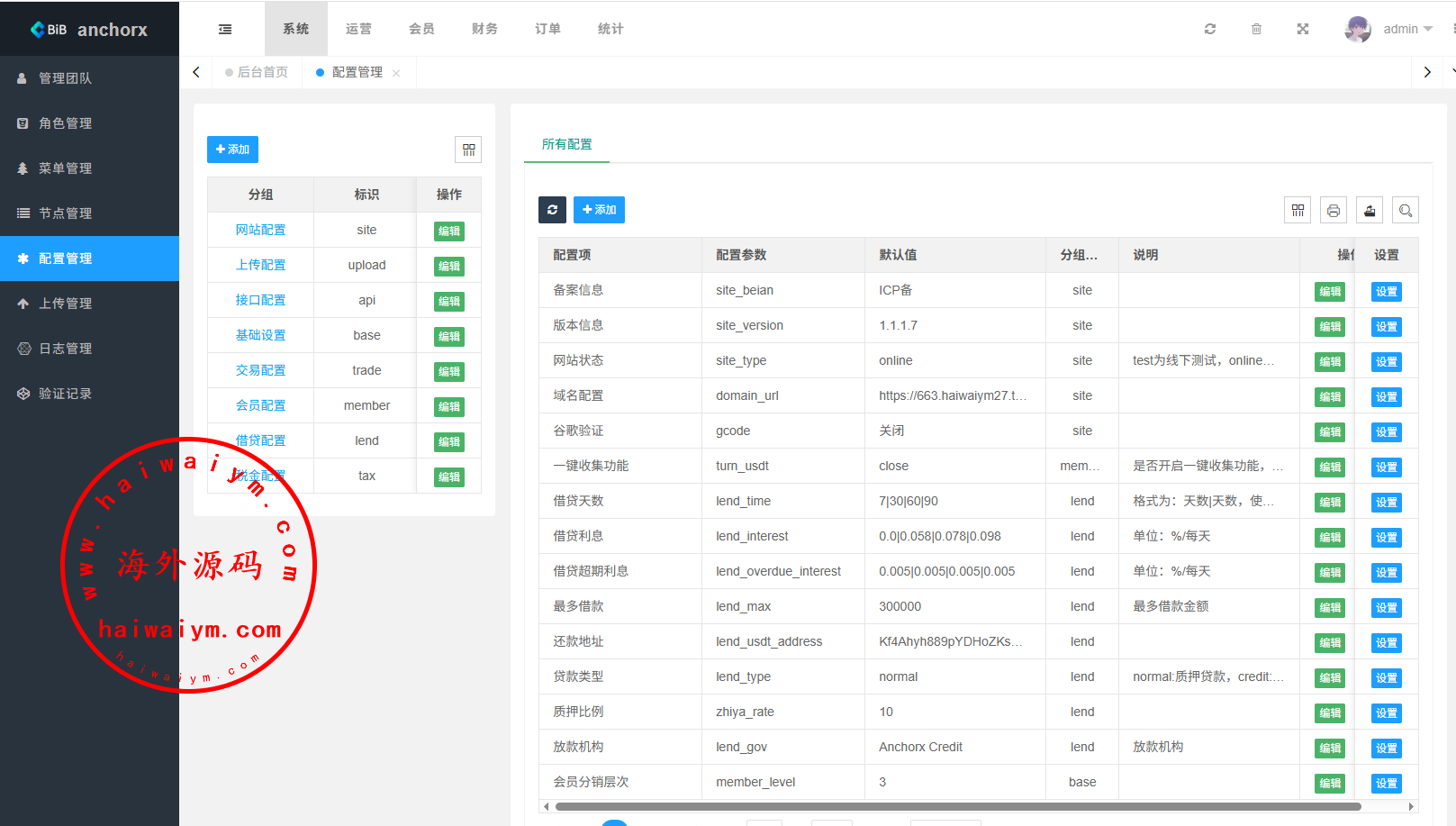The image size is (1456, 826).
Task: Click the dark refresh table button
Action: [552, 210]
